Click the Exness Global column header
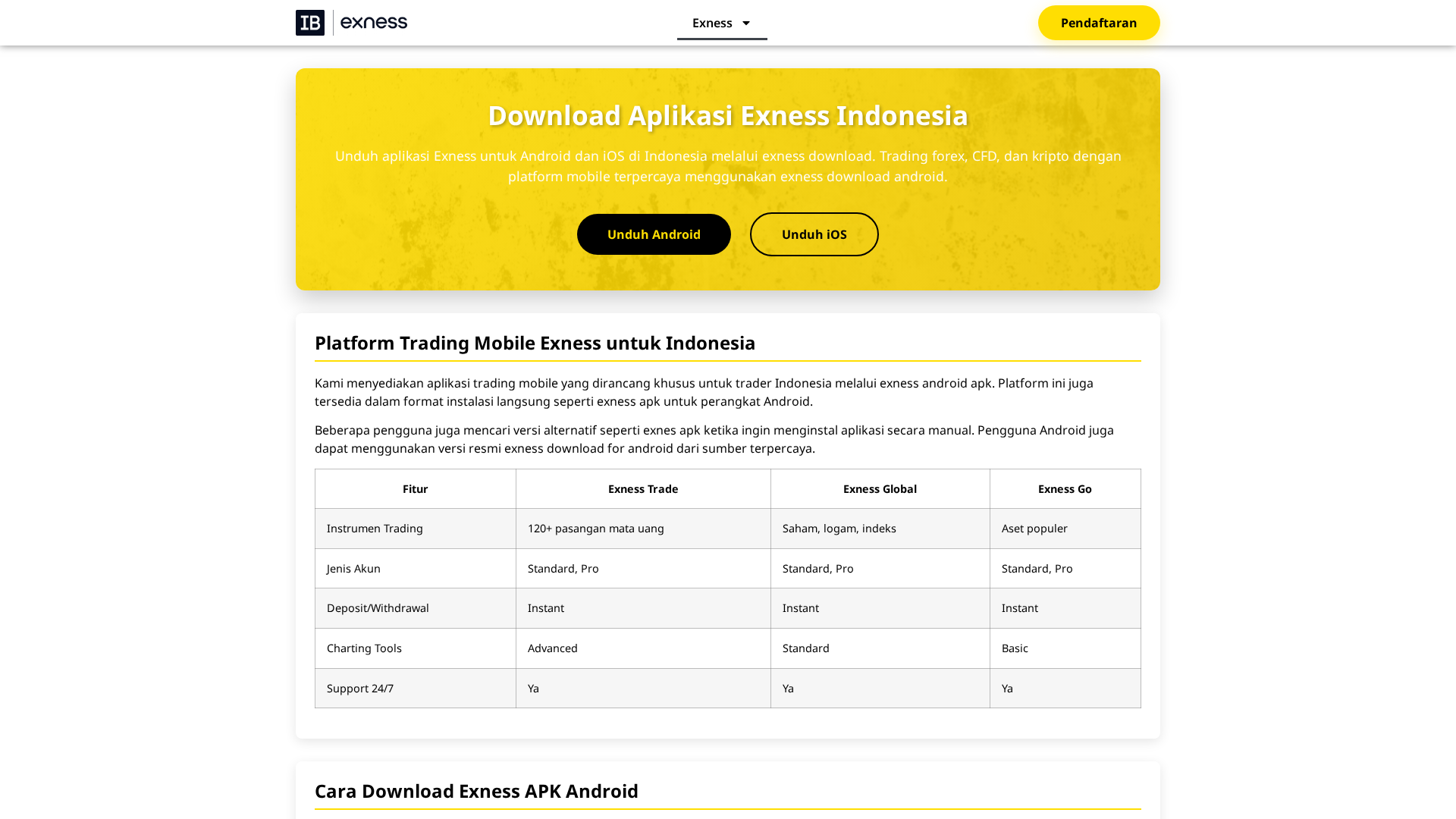1456x819 pixels. pyautogui.click(x=880, y=488)
